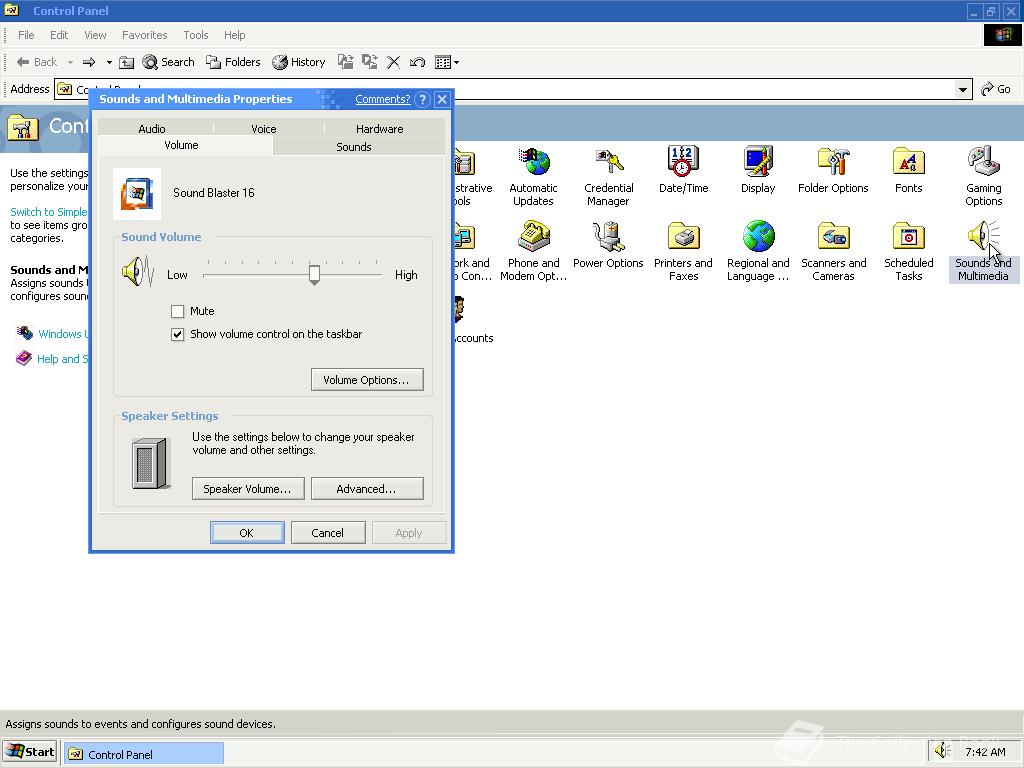Click the taskbar clock showing 7:42 AM
1024x768 pixels.
click(x=985, y=752)
